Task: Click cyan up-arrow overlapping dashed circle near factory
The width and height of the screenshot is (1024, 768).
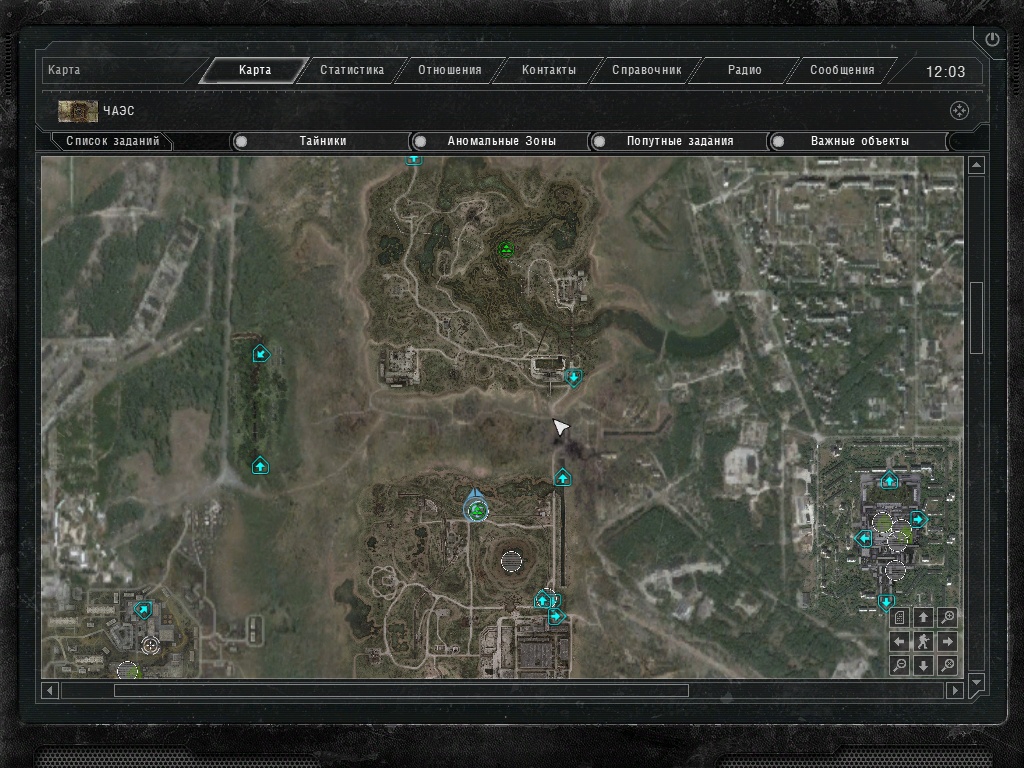Action: pos(543,600)
